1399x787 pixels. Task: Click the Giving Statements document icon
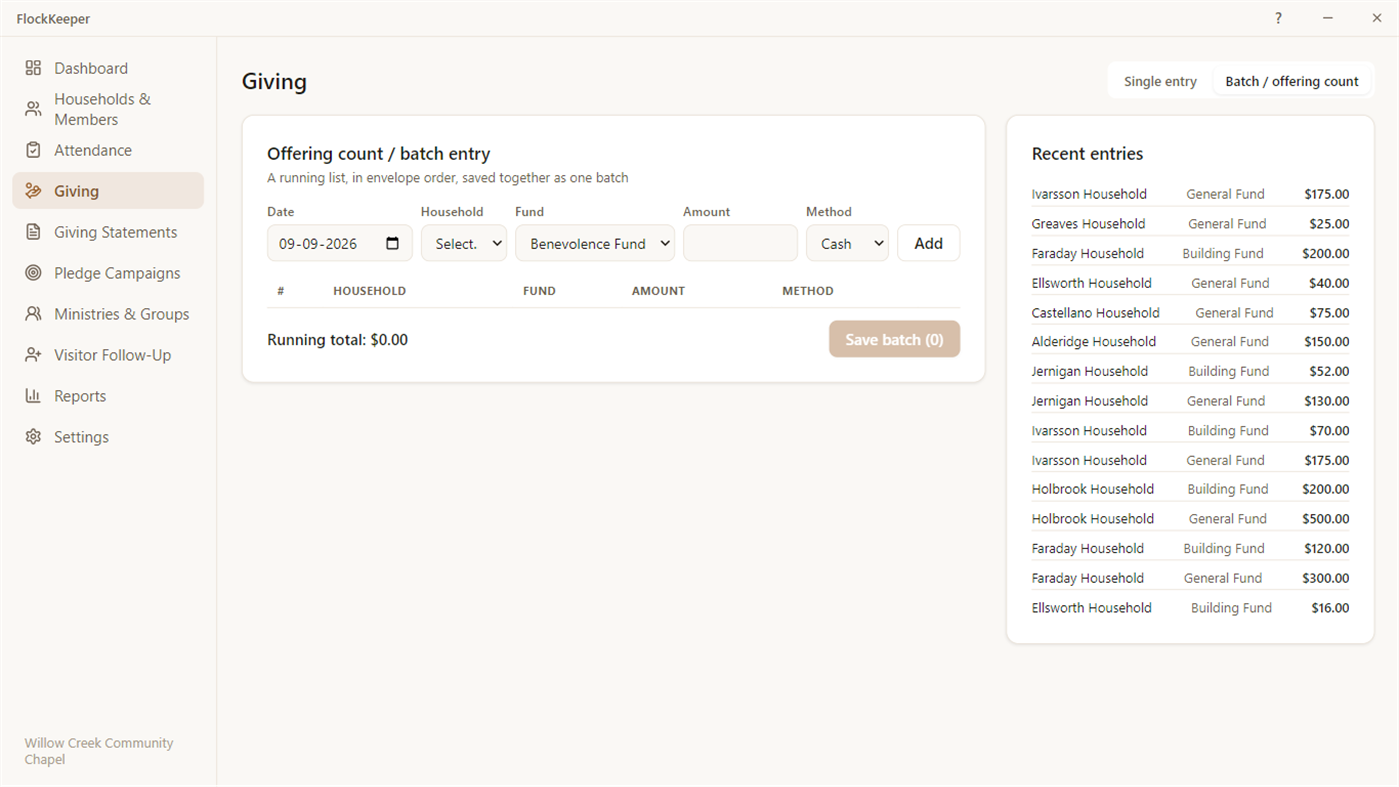click(33, 232)
